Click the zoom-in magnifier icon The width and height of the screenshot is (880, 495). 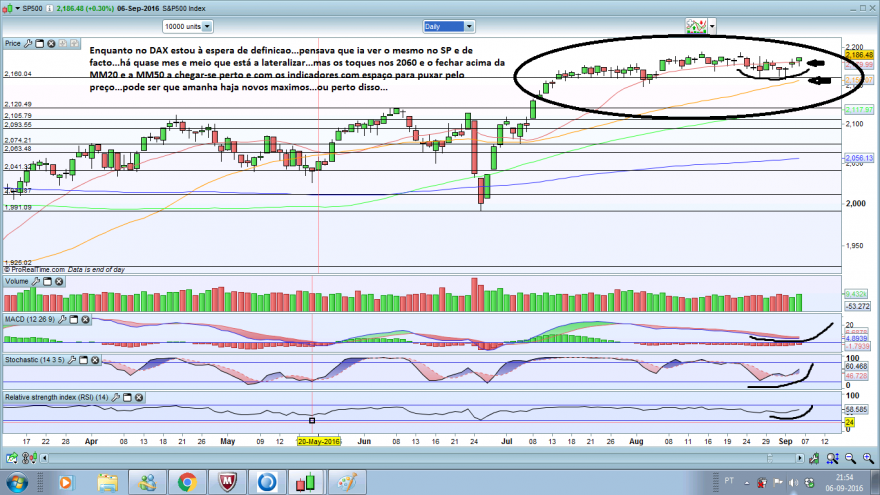pyautogui.click(x=868, y=459)
